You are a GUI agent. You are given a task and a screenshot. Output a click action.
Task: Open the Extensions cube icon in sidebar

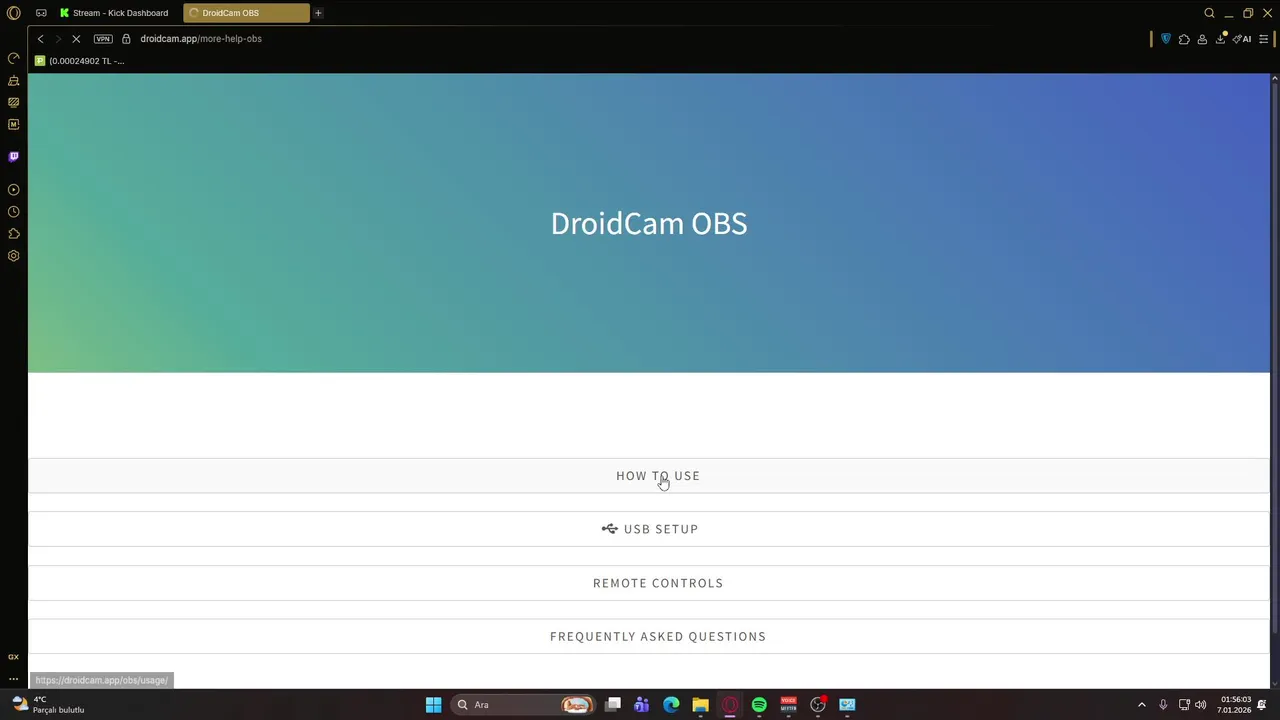[x=14, y=234]
